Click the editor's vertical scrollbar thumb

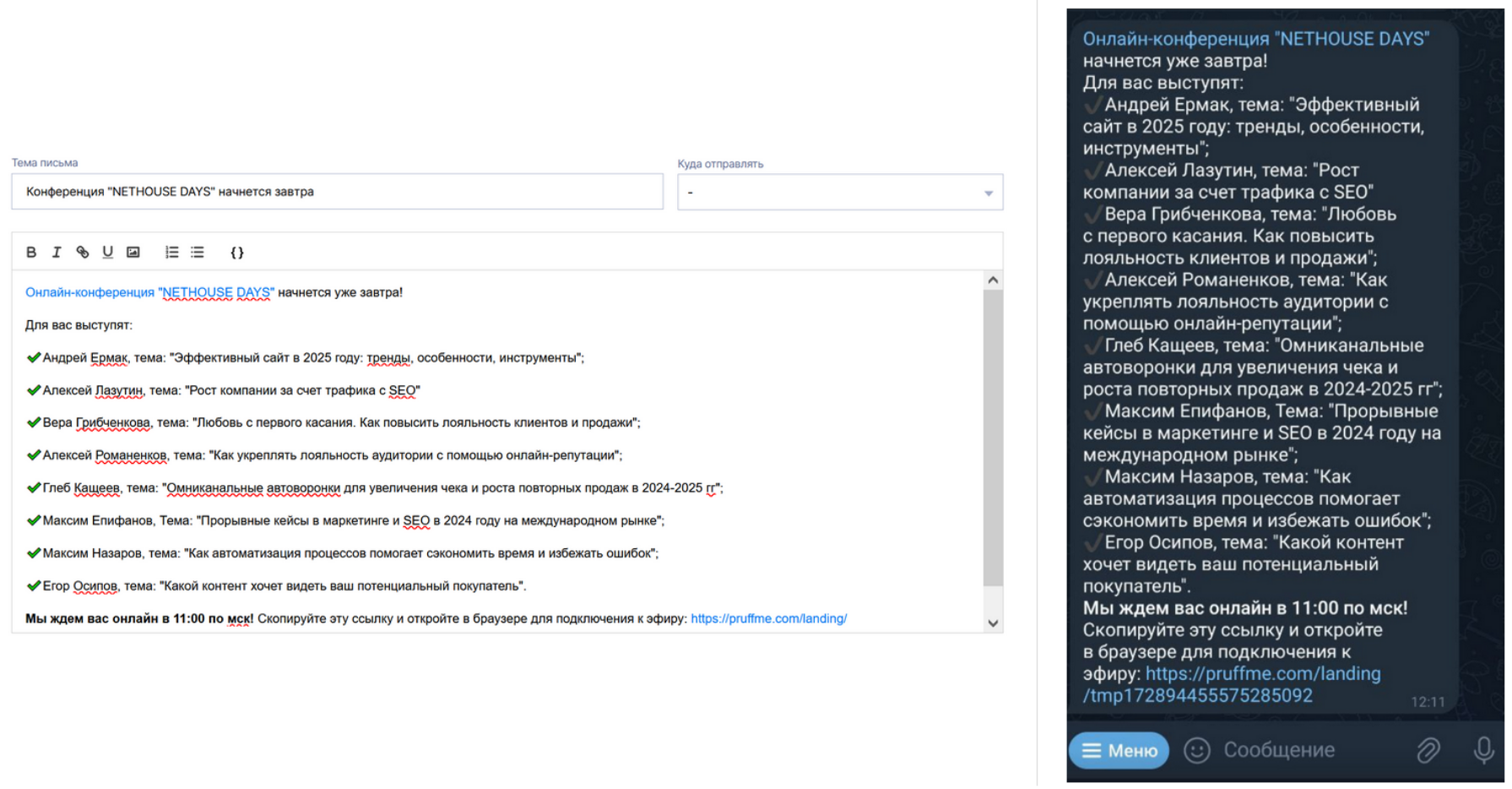[x=993, y=438]
